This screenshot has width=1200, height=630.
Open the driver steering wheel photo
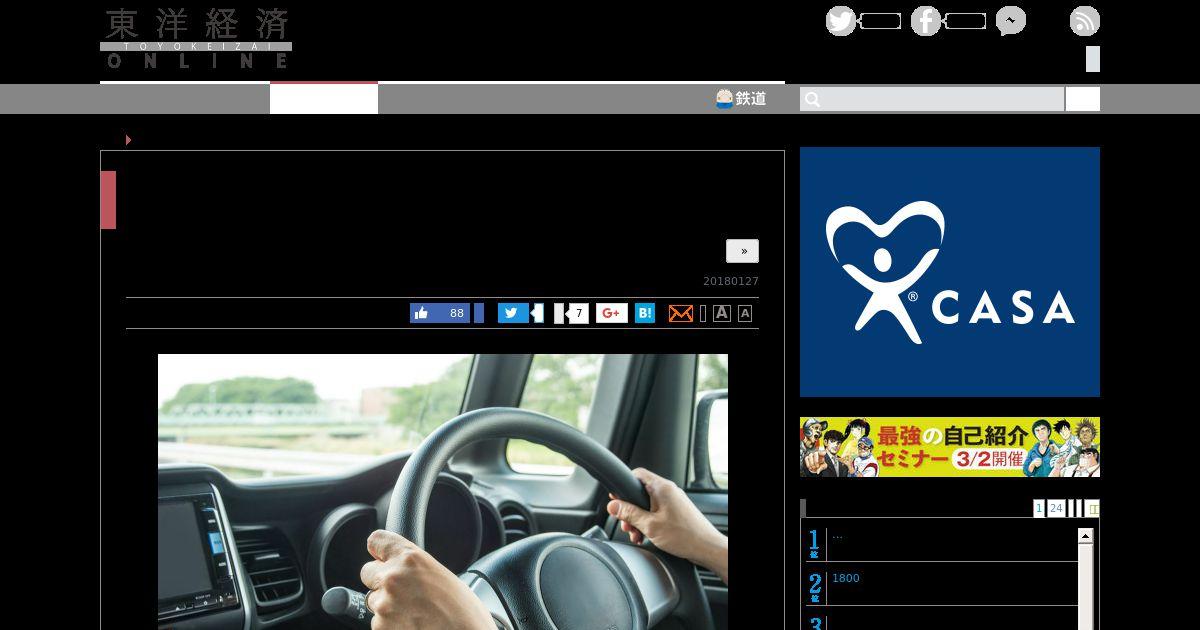coord(443,492)
